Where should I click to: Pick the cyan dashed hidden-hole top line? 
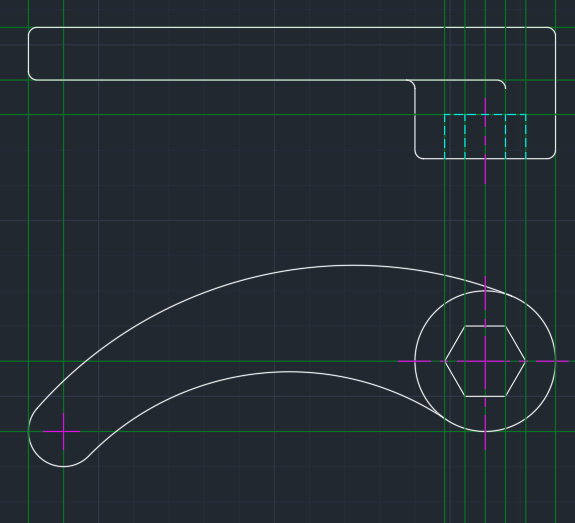click(x=485, y=114)
